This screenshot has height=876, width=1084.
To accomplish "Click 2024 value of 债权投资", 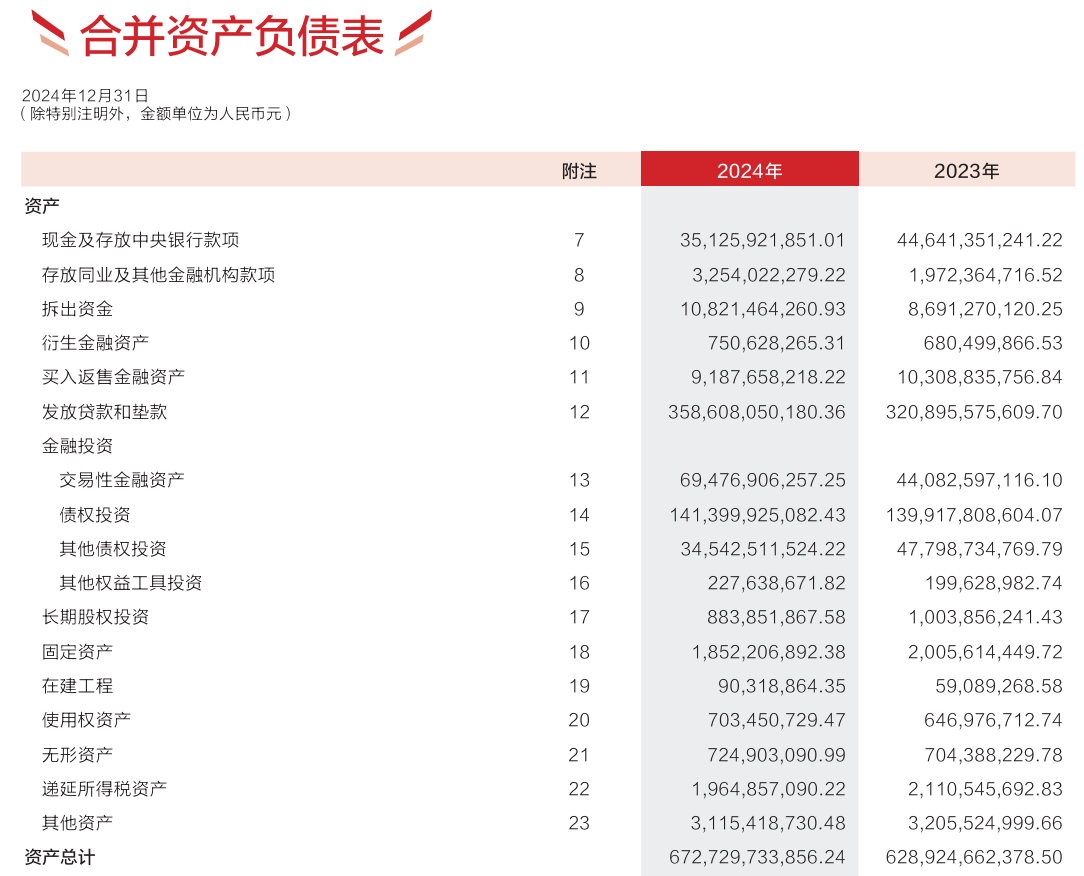I will pos(757,515).
